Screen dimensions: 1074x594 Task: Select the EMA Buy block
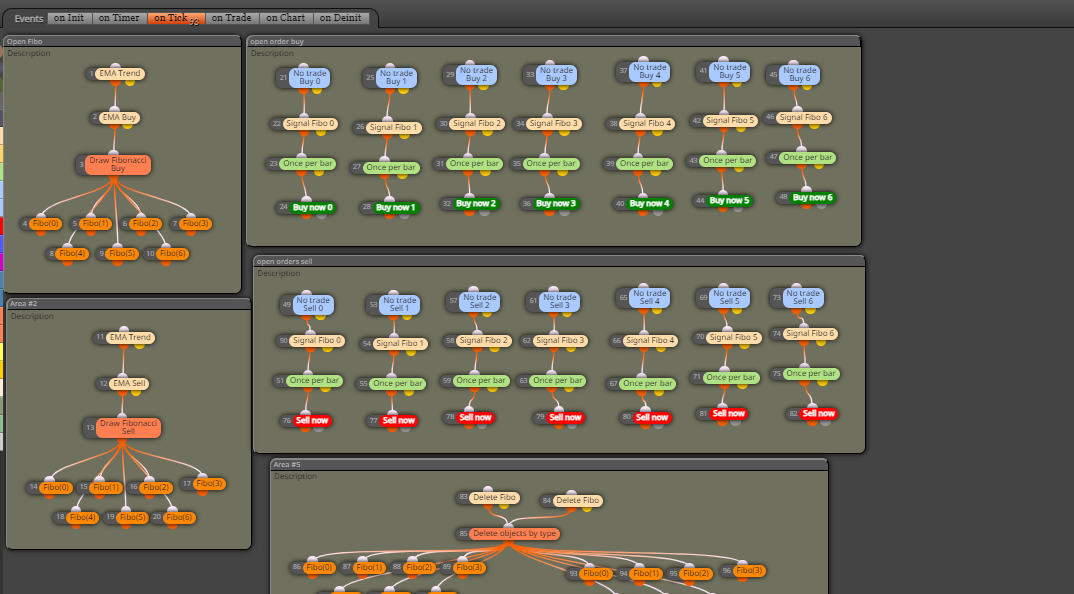(x=119, y=117)
